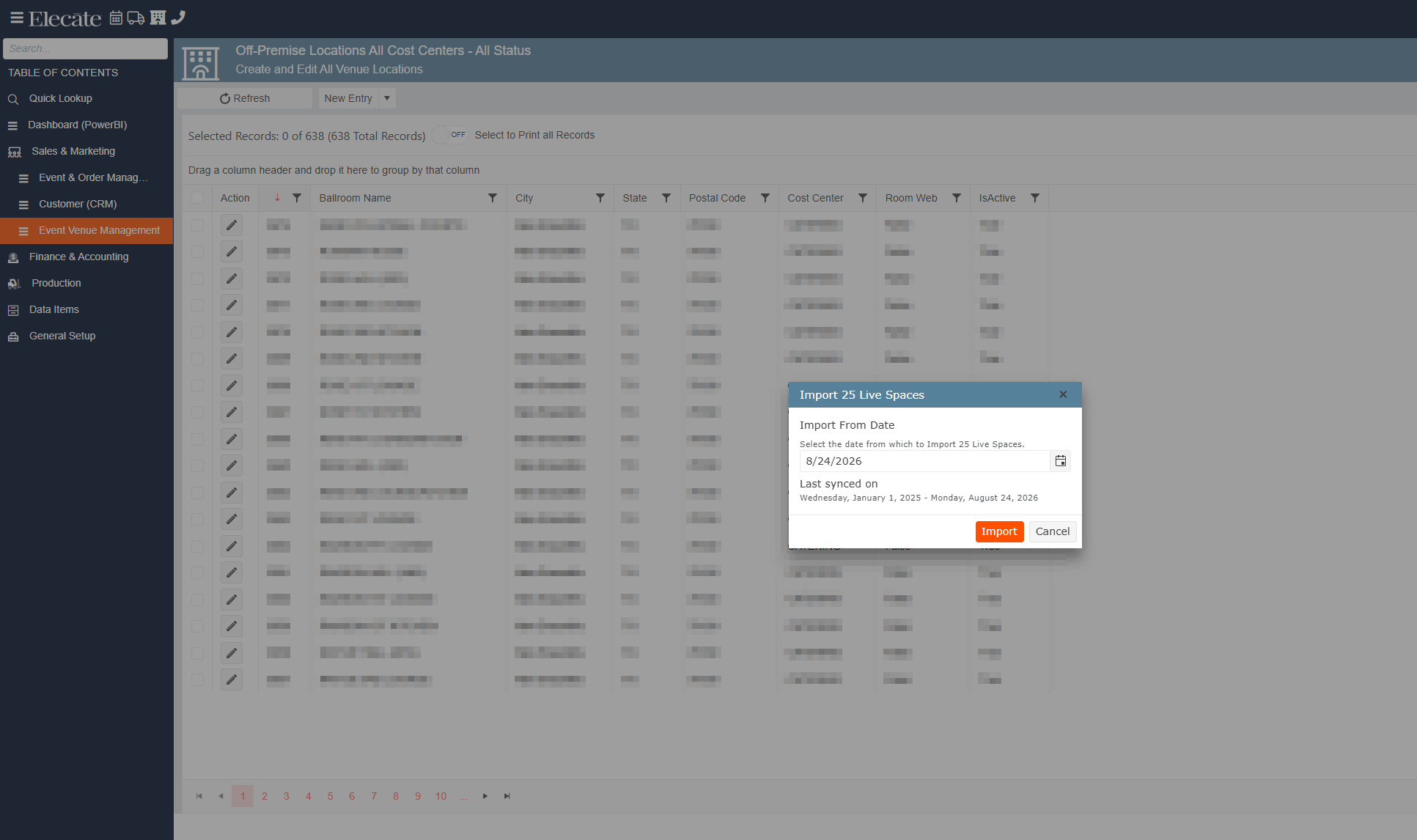1417x840 pixels.
Task: Go to page 10 in pagination
Action: [x=441, y=796]
